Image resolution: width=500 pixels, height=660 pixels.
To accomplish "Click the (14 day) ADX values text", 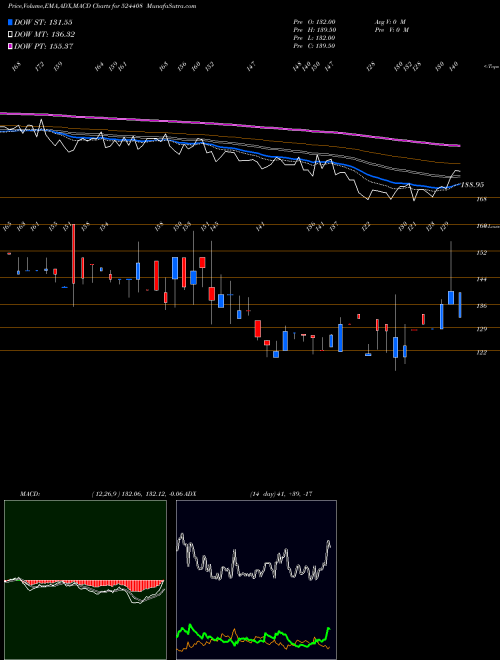I will (x=281, y=493).
